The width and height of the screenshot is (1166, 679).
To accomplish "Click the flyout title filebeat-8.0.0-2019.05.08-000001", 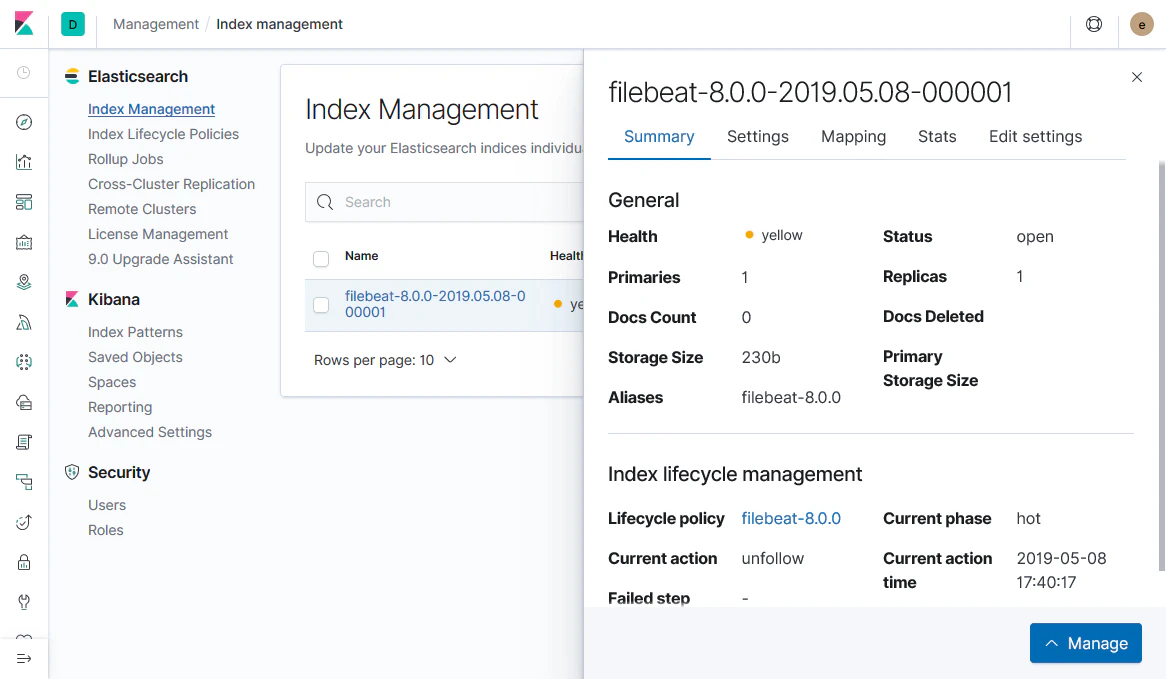I will coord(810,92).
